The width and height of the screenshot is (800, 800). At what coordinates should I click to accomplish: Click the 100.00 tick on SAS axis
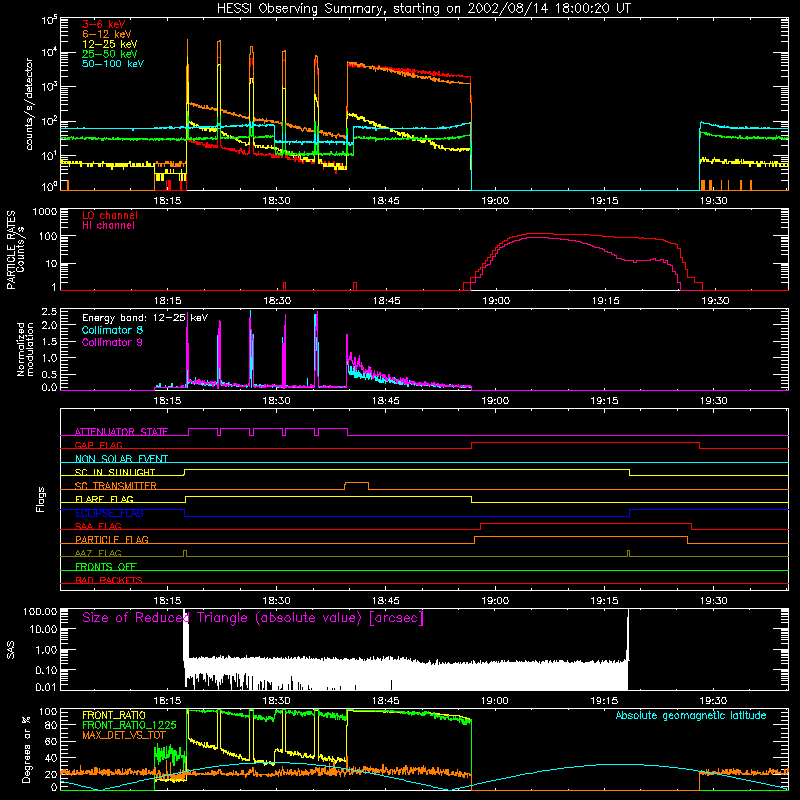pyautogui.click(x=40, y=612)
